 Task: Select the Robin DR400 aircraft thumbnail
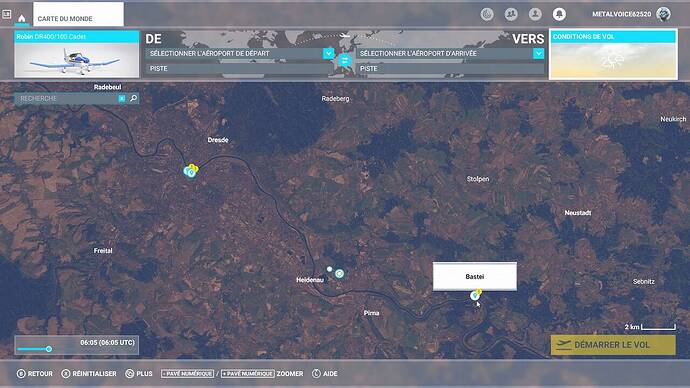point(77,55)
